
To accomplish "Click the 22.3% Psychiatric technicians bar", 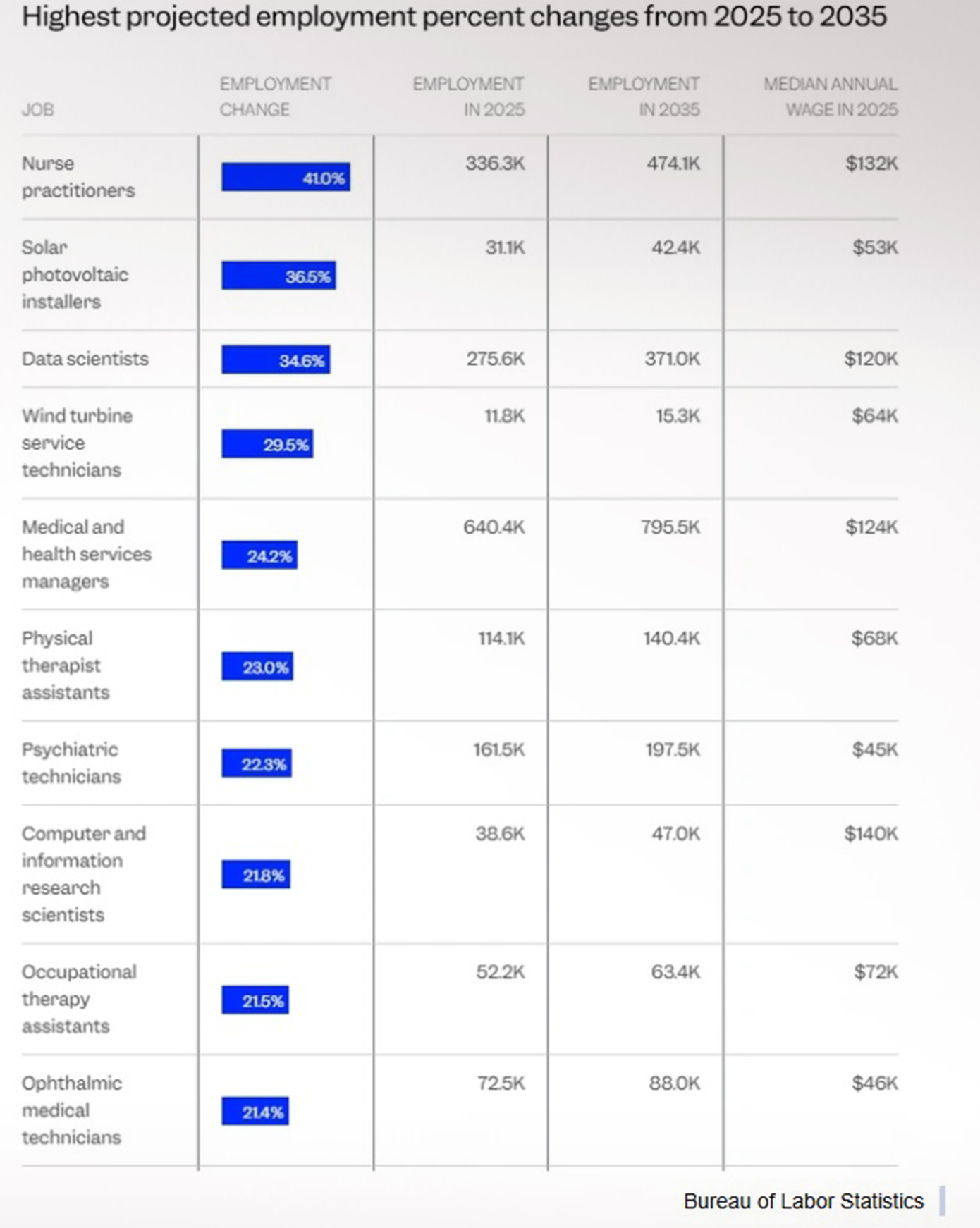I will click(257, 763).
